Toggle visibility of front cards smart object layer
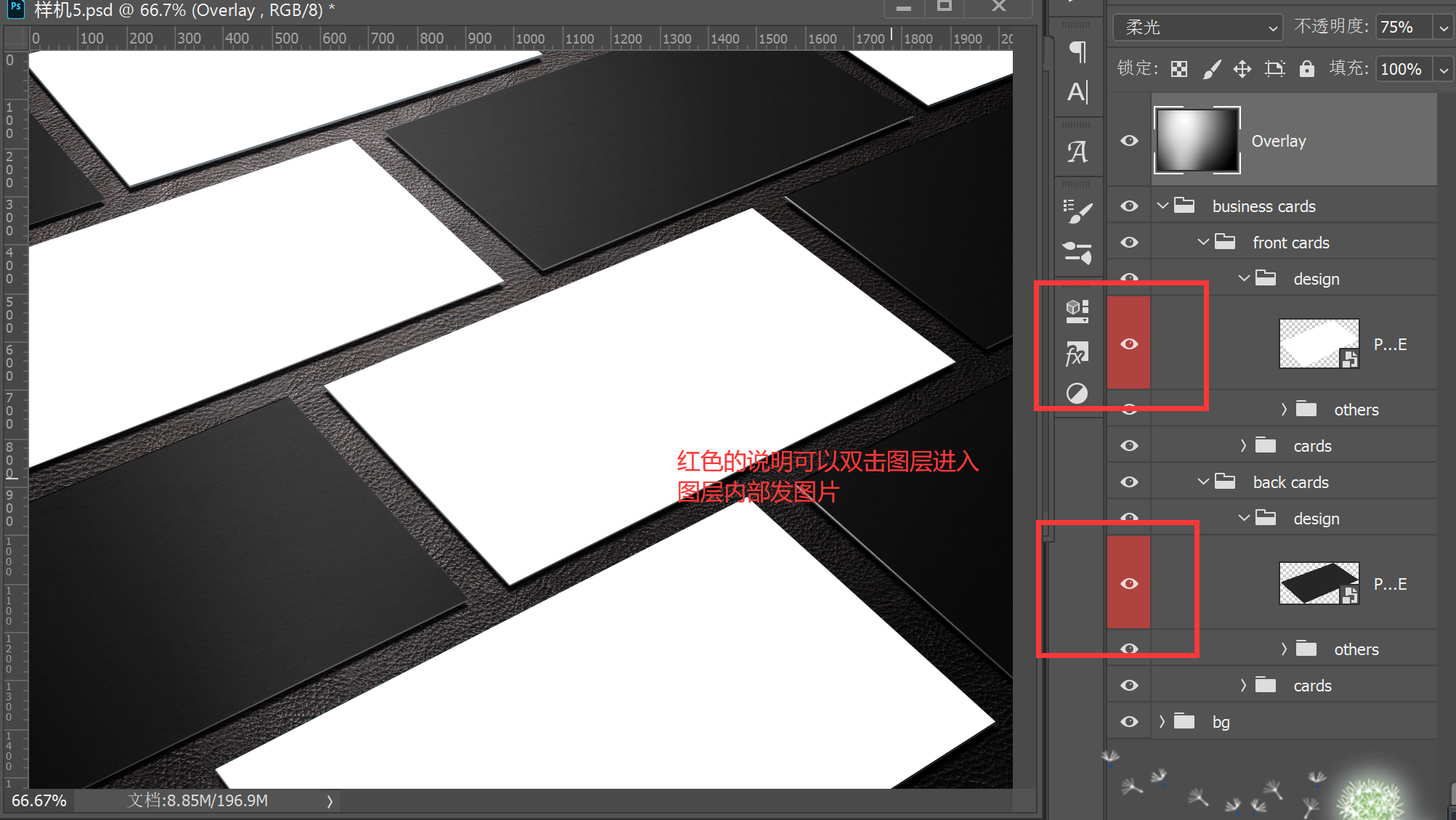1456x820 pixels. (1129, 344)
